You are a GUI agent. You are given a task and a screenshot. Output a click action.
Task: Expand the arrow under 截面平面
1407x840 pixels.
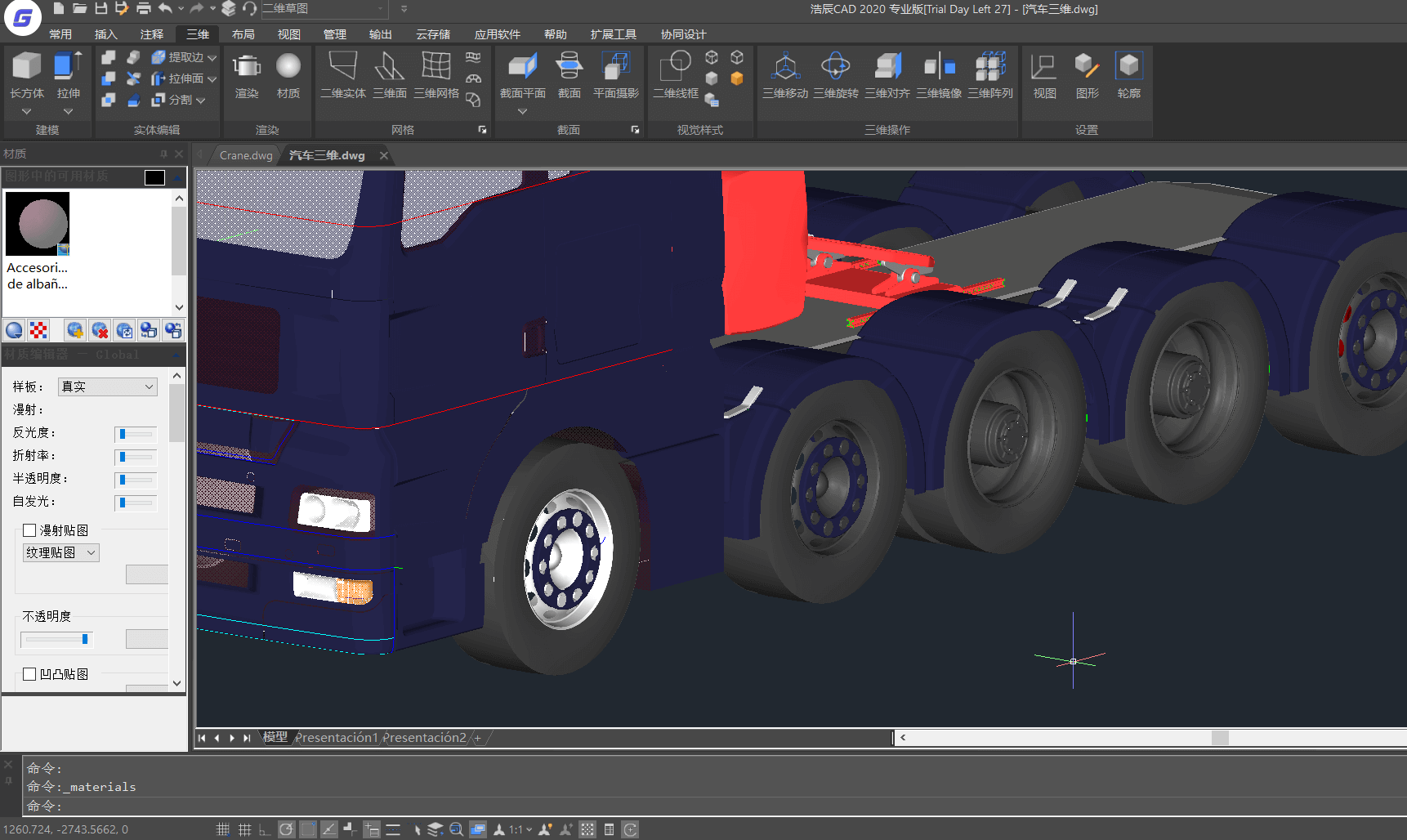coord(522,111)
